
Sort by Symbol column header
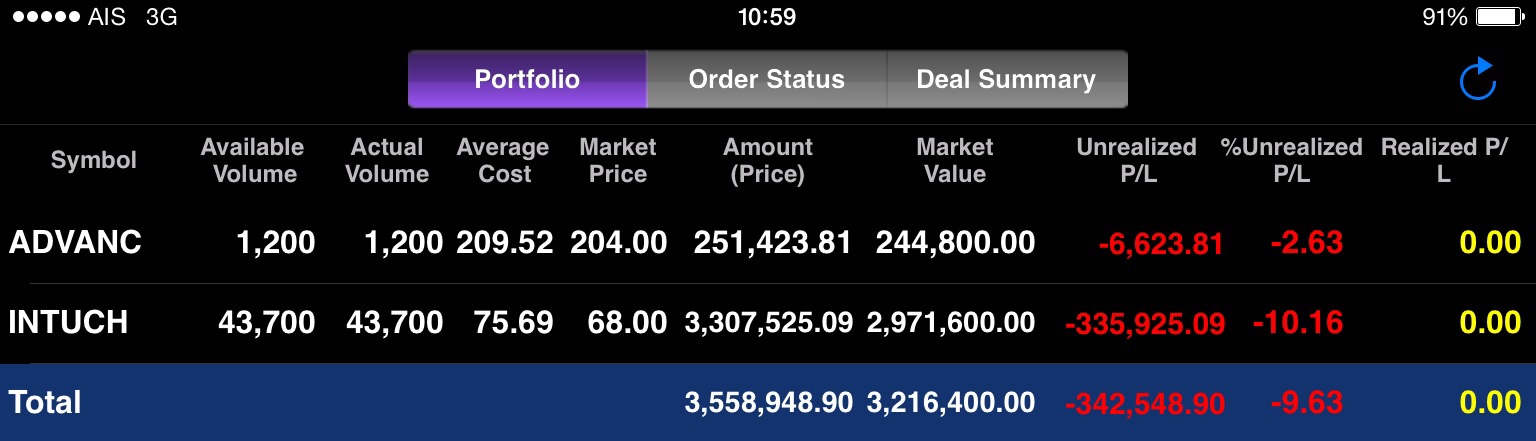click(x=94, y=160)
